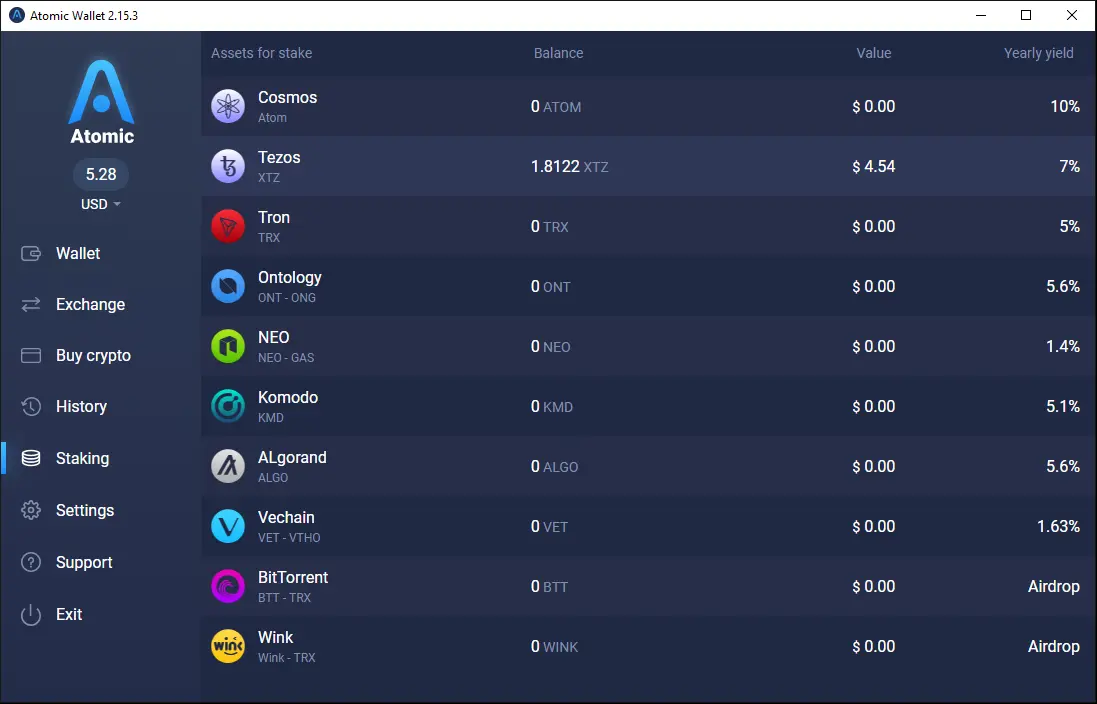Click the Staking coins icon

pos(31,458)
